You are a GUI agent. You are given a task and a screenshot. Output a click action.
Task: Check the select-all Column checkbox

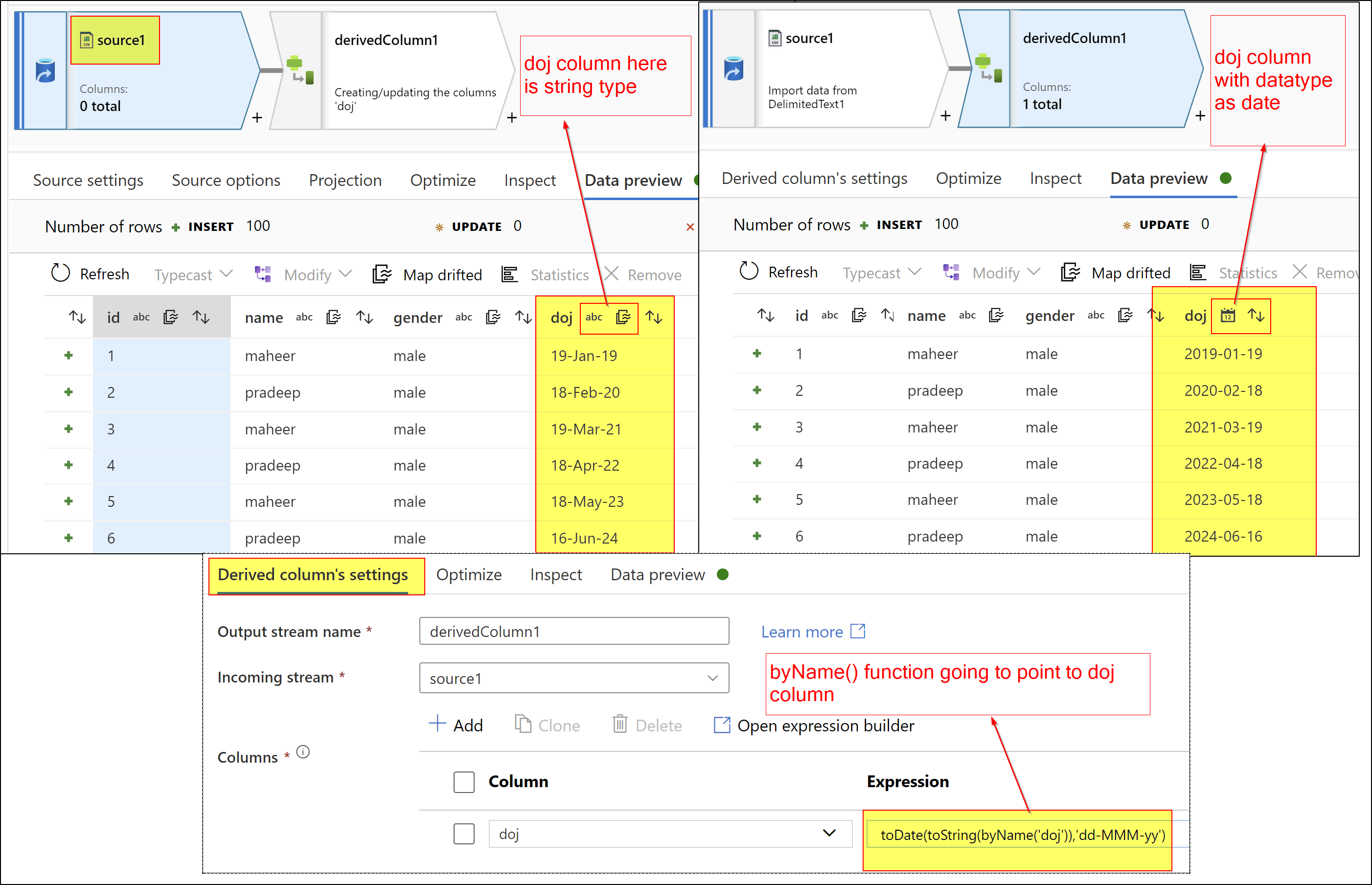point(463,782)
